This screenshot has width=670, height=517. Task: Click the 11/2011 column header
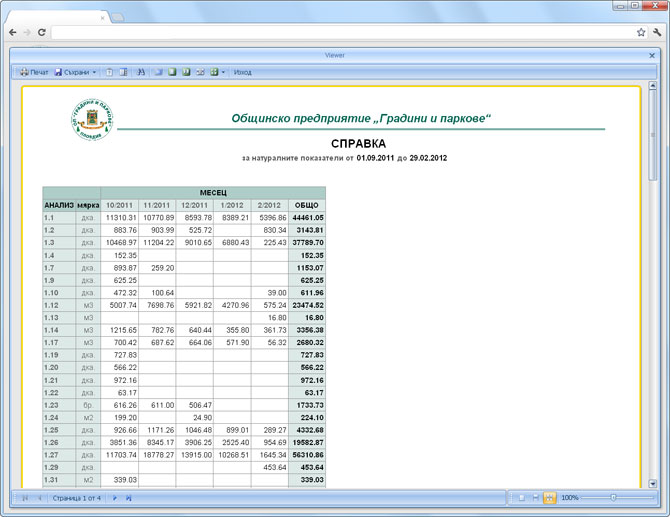pyautogui.click(x=156, y=205)
